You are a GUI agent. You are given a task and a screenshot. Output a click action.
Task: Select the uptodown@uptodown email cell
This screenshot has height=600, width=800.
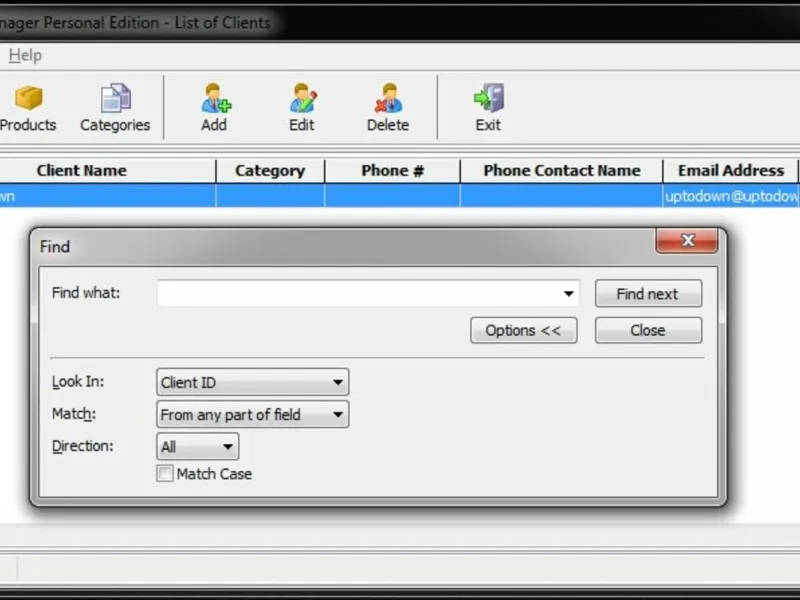(732, 196)
